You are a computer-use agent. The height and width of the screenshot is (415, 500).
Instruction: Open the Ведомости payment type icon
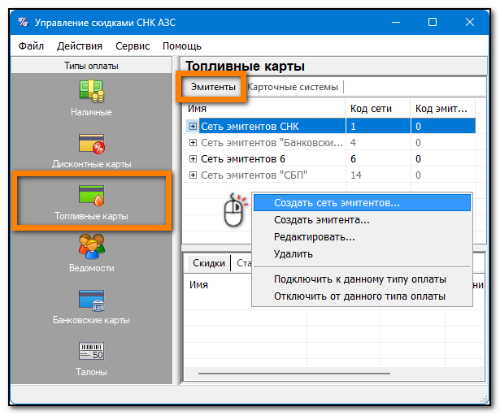(x=92, y=246)
